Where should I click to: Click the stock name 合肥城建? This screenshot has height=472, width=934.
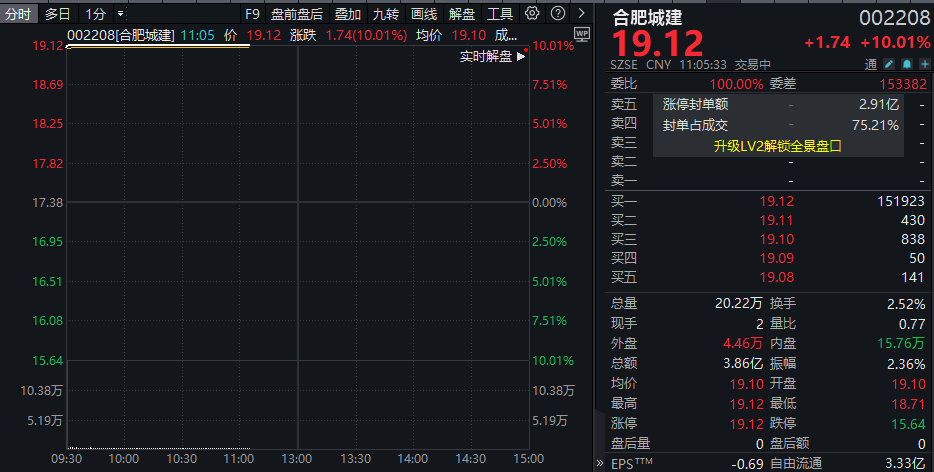pos(647,17)
